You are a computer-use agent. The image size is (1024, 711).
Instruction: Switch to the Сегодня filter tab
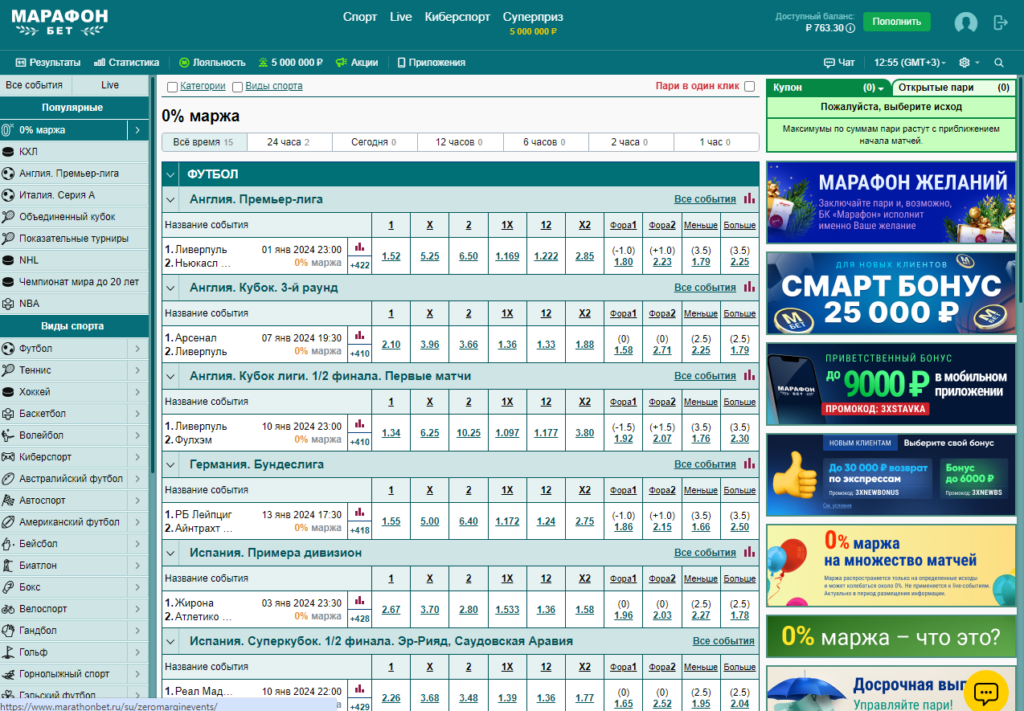point(375,142)
